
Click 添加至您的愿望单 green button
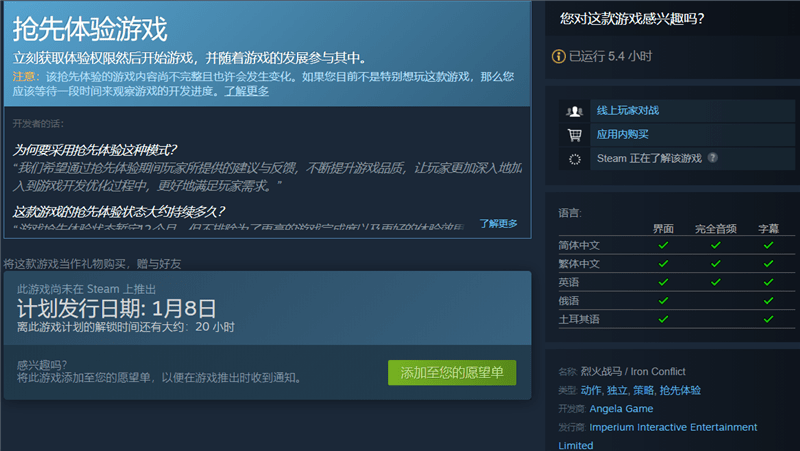[x=452, y=372]
